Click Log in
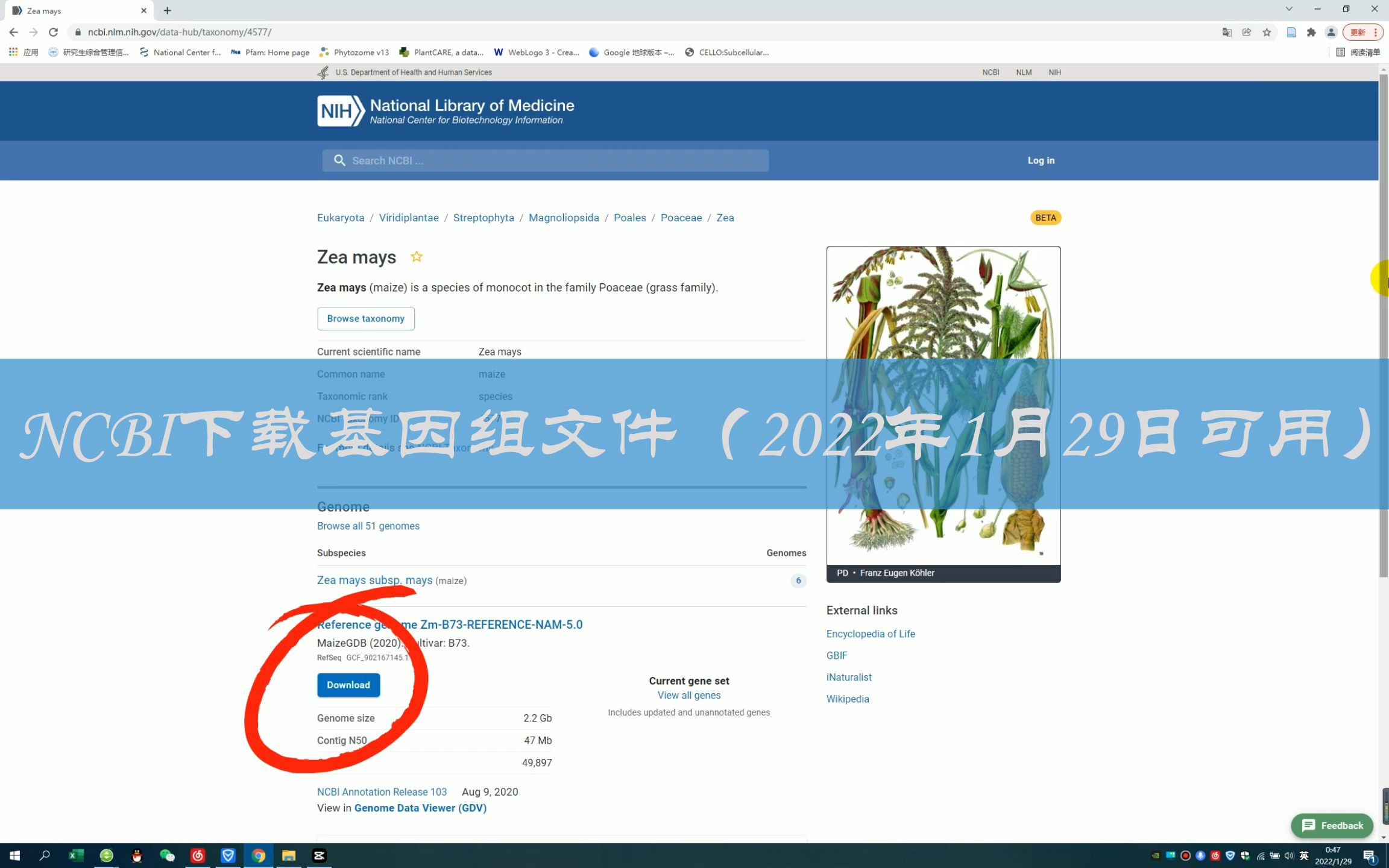The image size is (1389, 868). pyautogui.click(x=1041, y=160)
